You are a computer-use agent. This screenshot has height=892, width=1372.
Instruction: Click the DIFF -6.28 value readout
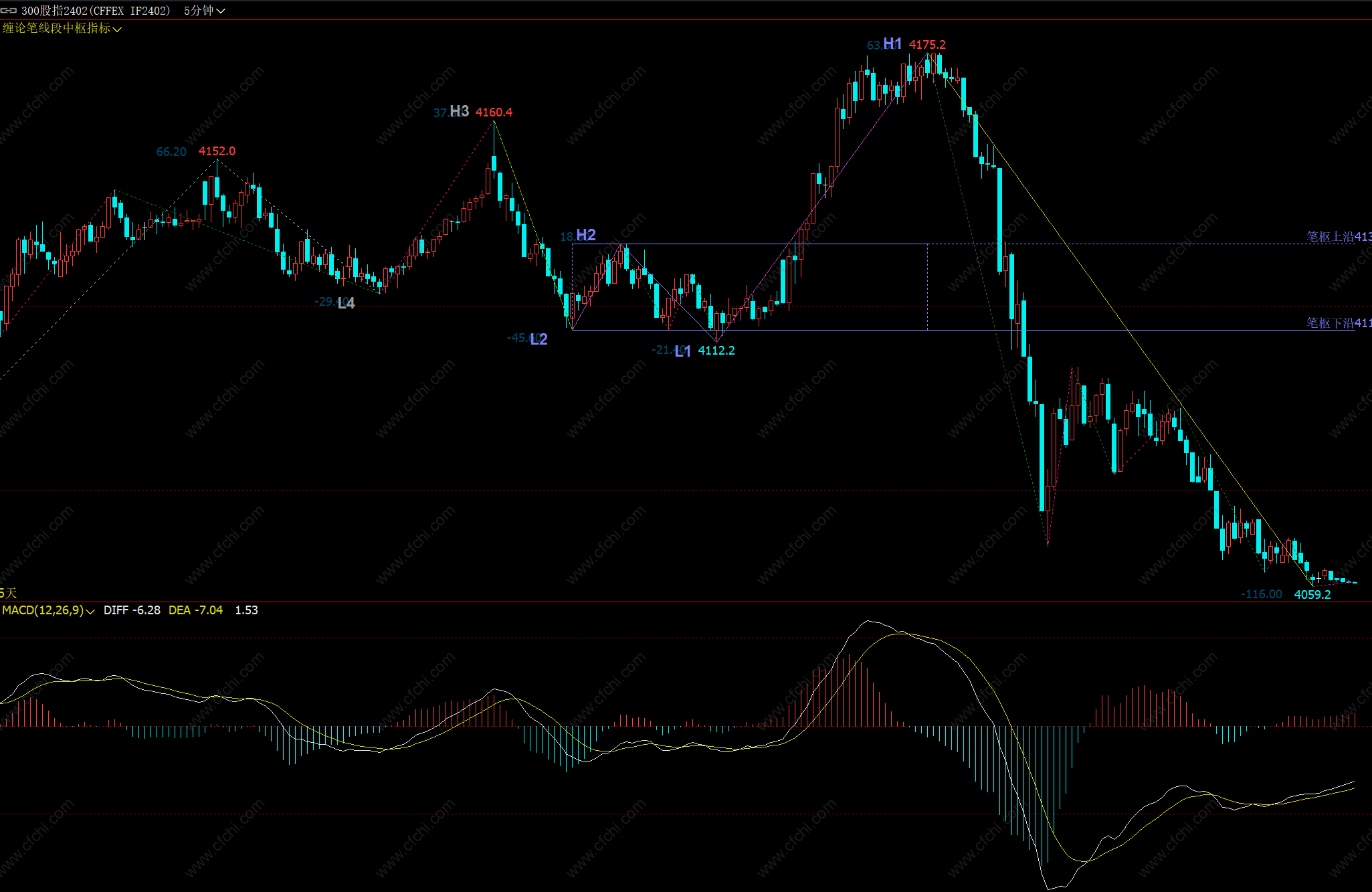(132, 610)
